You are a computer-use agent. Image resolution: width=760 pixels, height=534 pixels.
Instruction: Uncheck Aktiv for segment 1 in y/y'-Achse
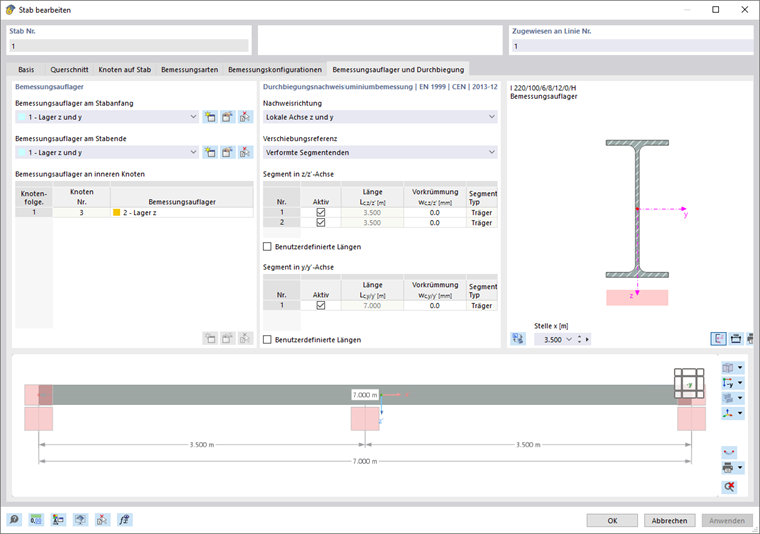click(x=320, y=305)
